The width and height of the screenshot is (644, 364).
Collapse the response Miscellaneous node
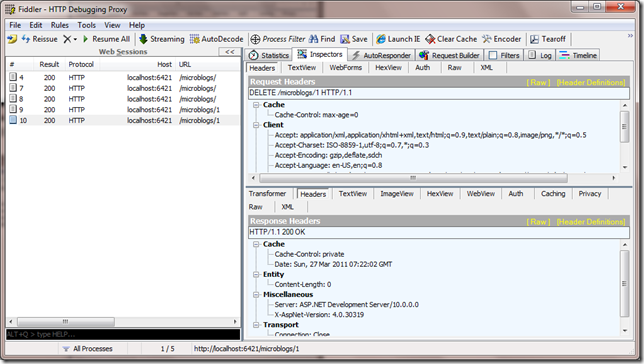click(x=256, y=295)
